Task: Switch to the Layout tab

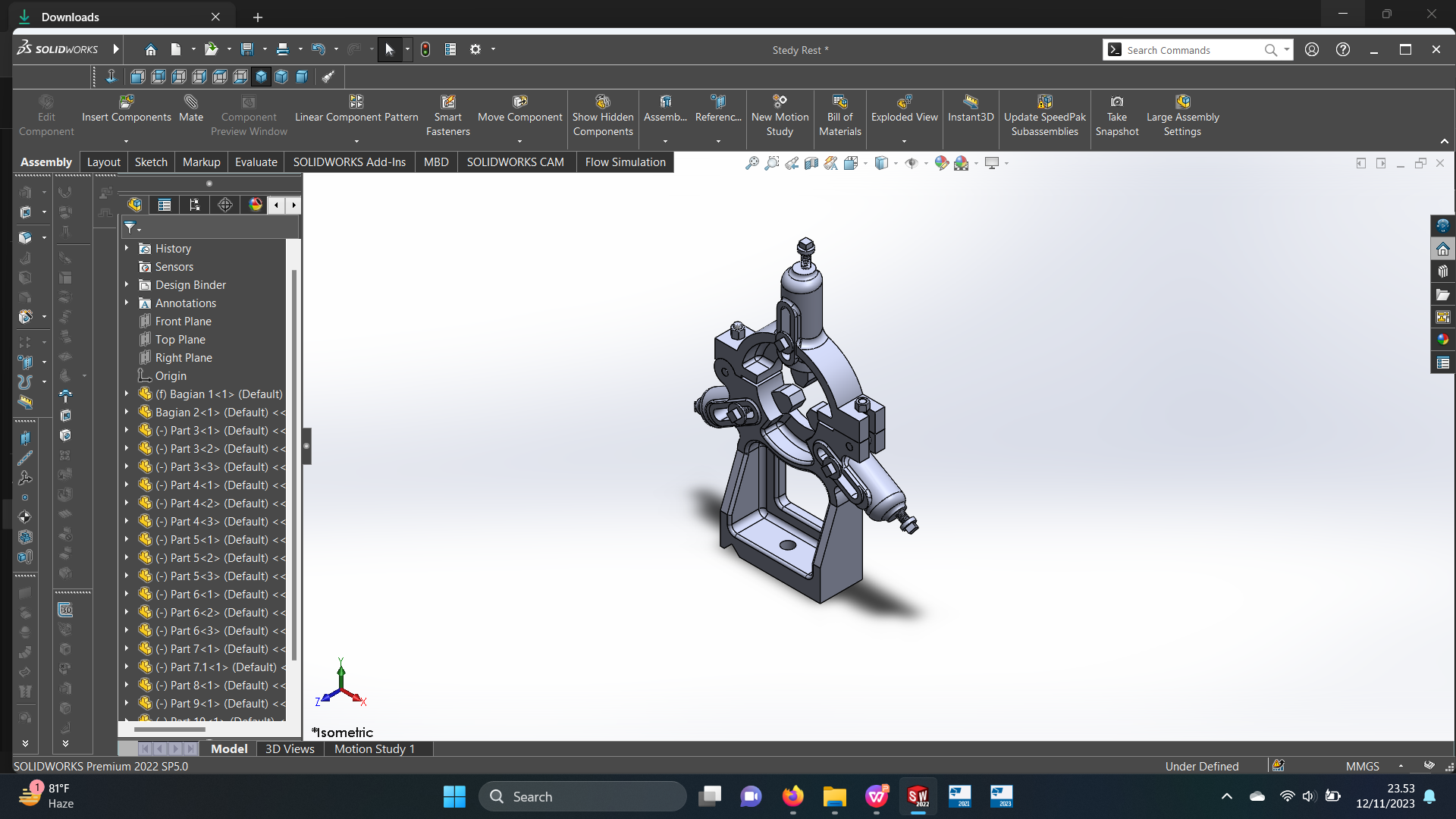Action: pos(104,162)
